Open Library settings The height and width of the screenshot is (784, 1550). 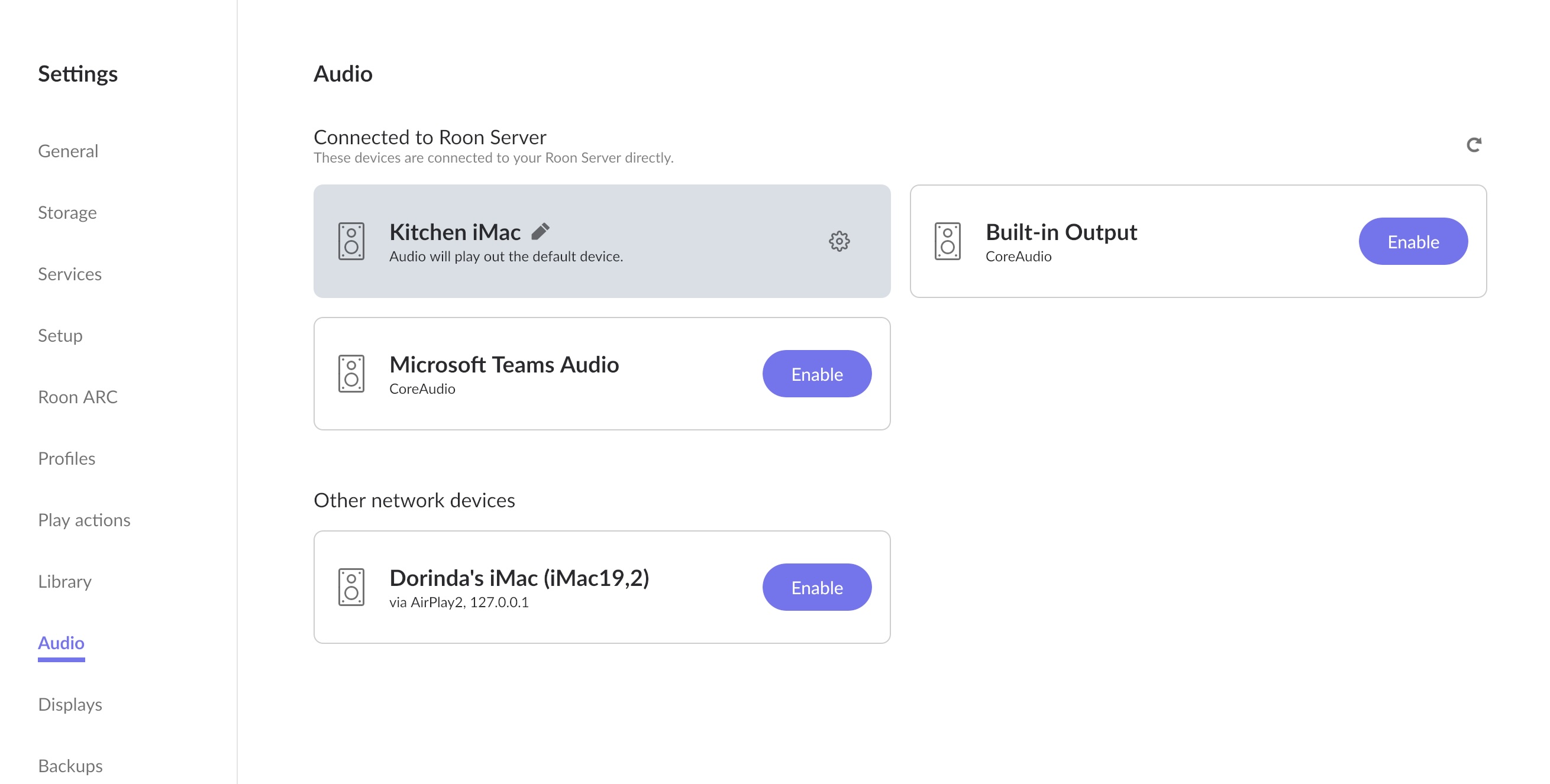(65, 581)
